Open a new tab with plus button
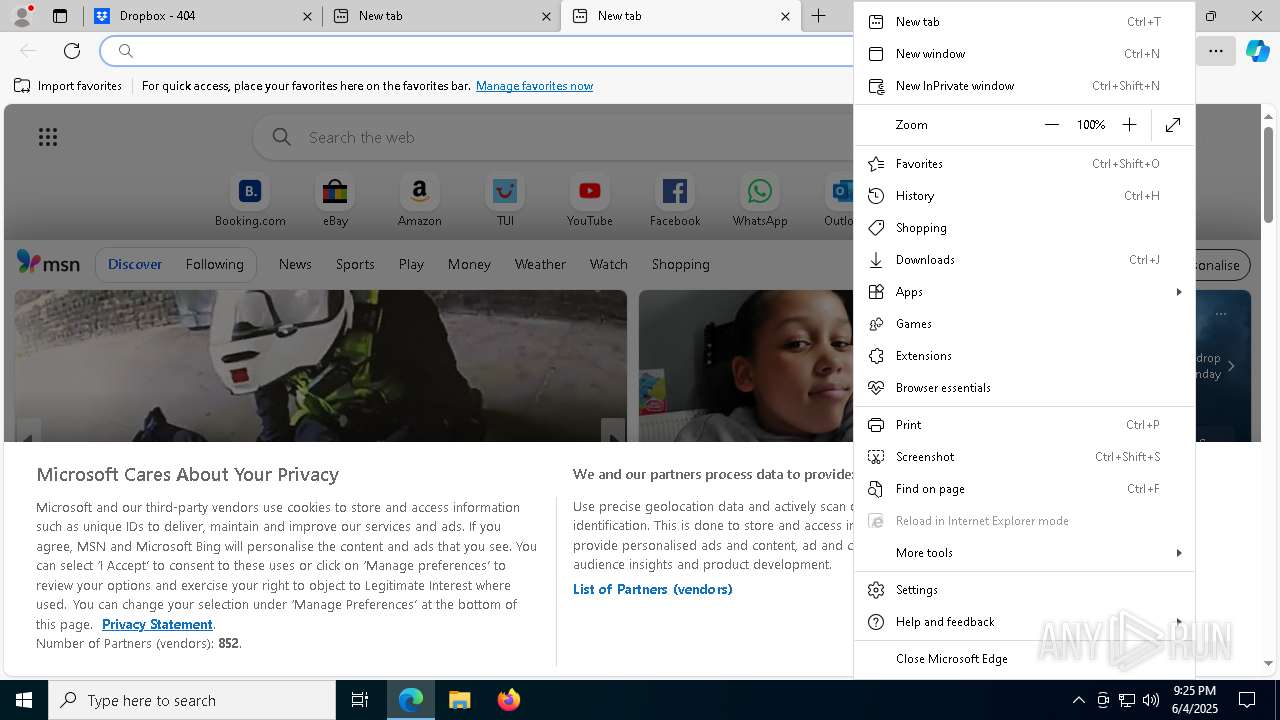Viewport: 1280px width, 720px height. [818, 16]
